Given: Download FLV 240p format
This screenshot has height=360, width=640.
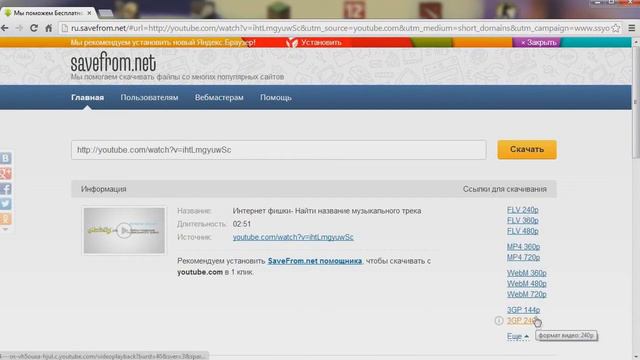Looking at the screenshot, I should 522,210.
